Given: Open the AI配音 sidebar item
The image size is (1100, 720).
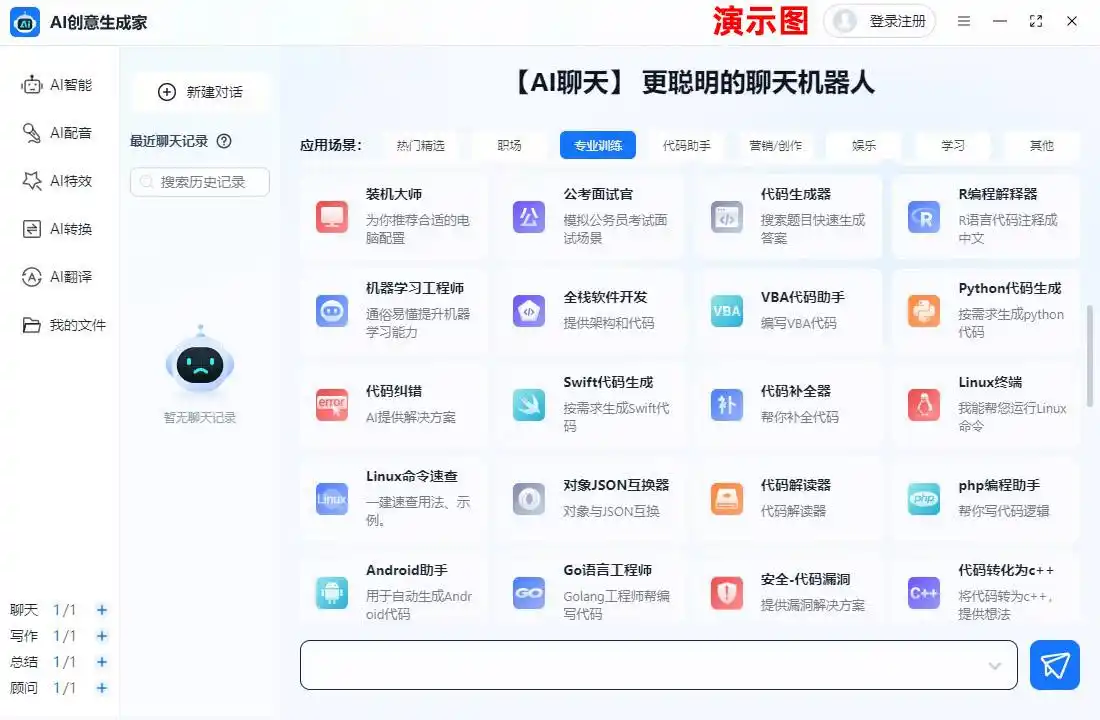Looking at the screenshot, I should (x=58, y=133).
